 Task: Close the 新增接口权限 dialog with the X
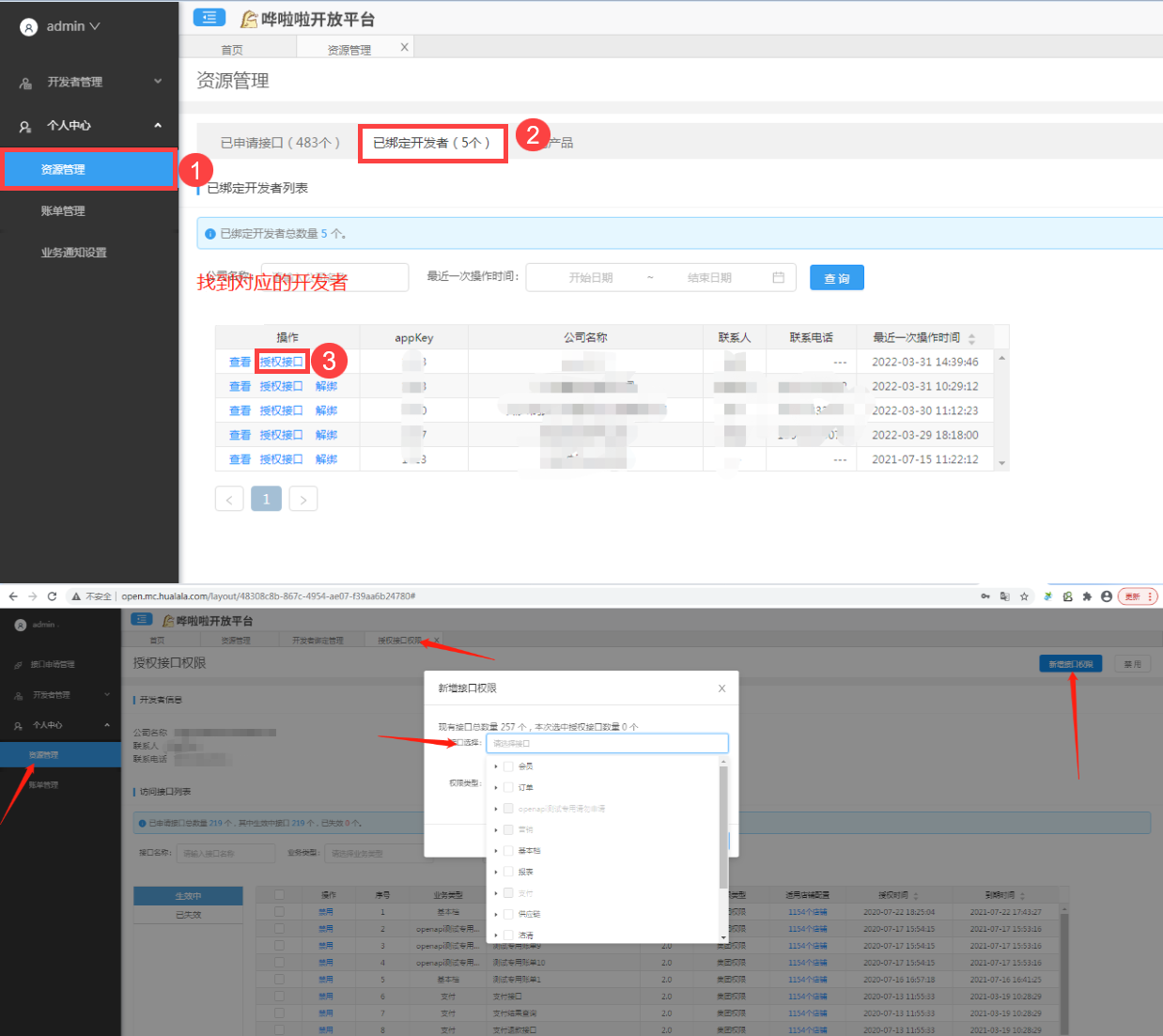[721, 688]
